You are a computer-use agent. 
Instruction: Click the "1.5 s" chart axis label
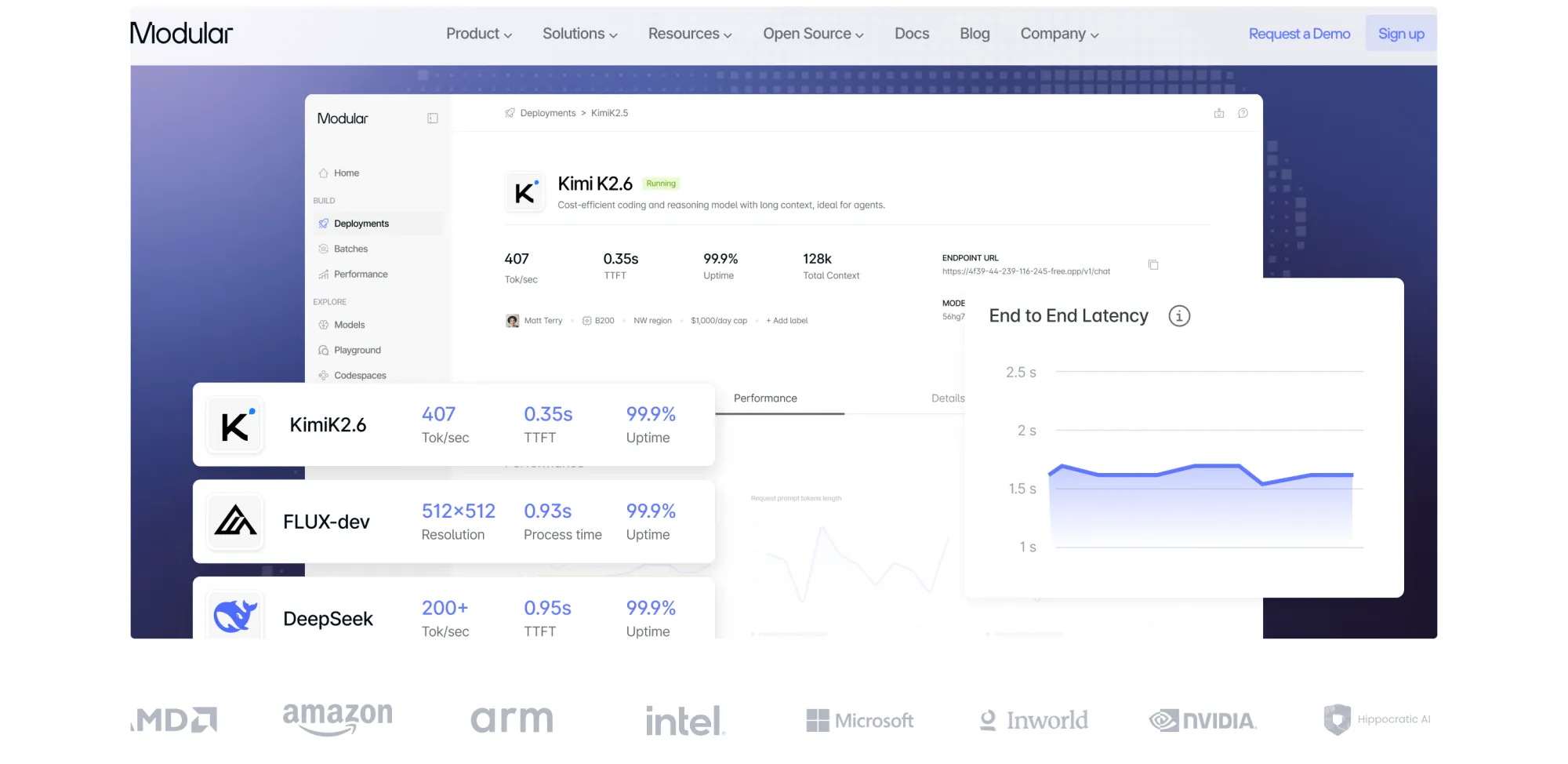(1022, 489)
